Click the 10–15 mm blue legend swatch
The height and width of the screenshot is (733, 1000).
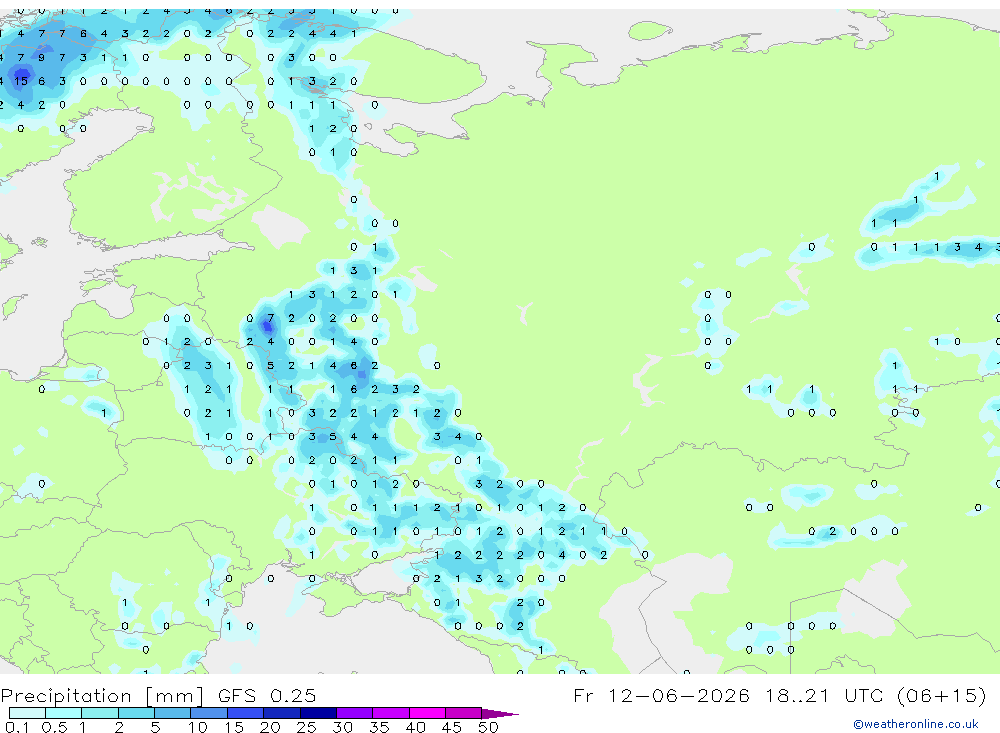pyautogui.click(x=209, y=713)
